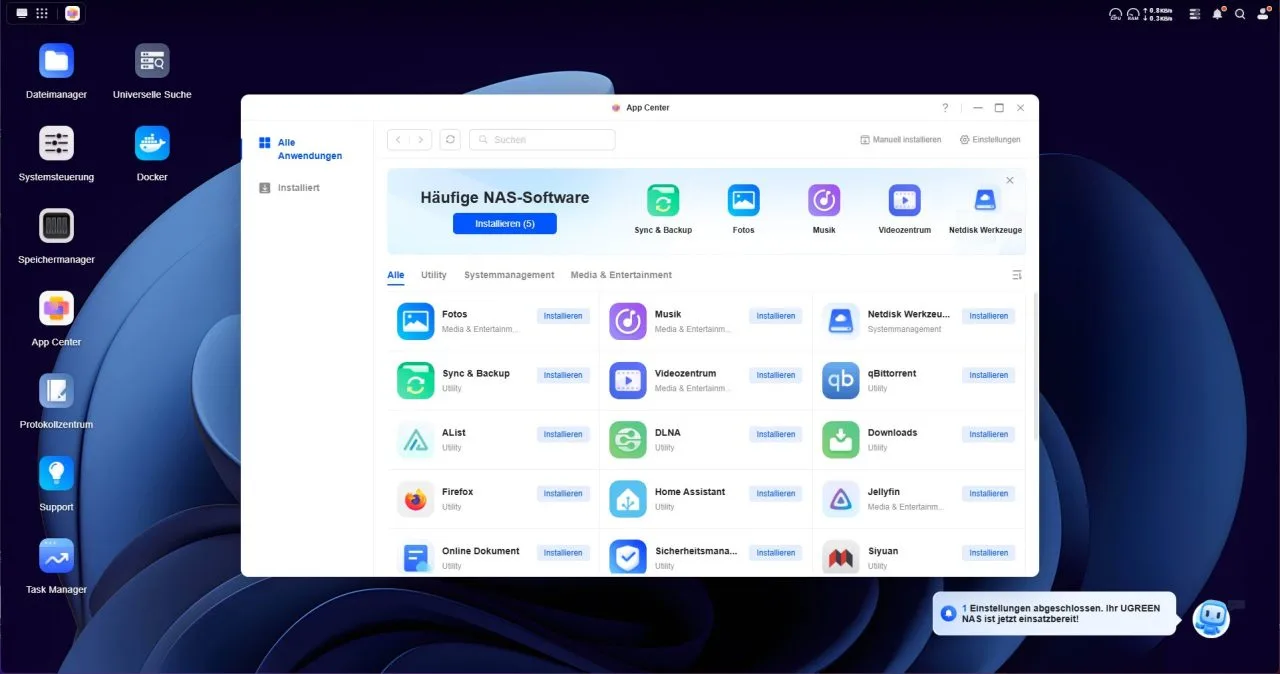Open App Center Einstellungen
This screenshot has height=674, width=1280.
pyautogui.click(x=990, y=140)
